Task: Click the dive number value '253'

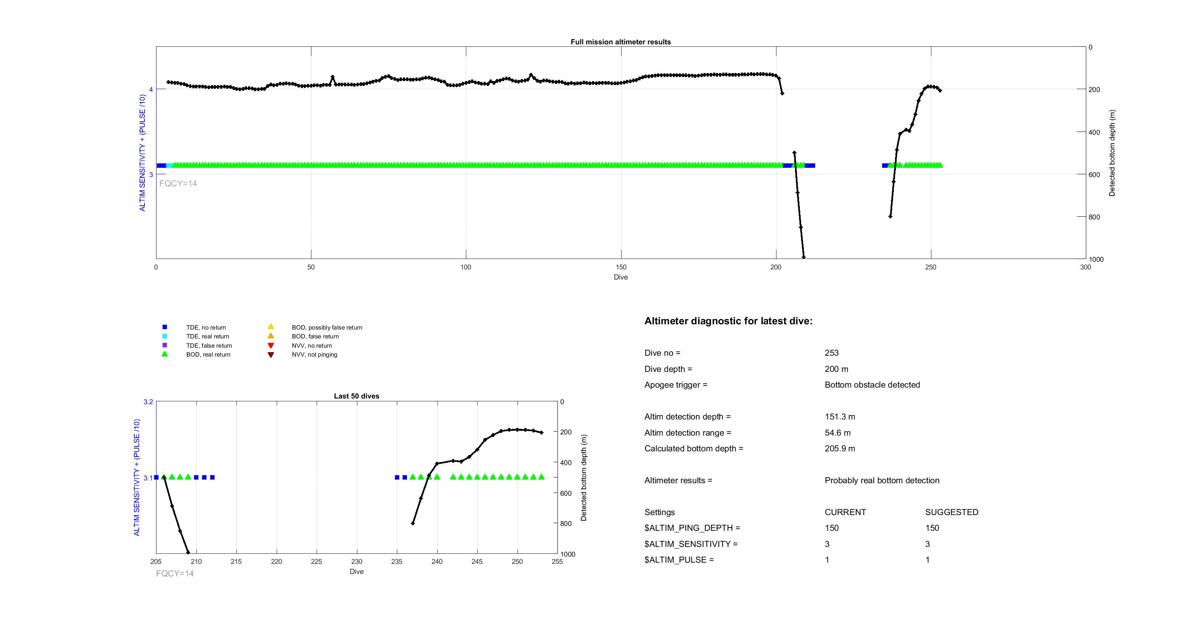Action: click(832, 353)
